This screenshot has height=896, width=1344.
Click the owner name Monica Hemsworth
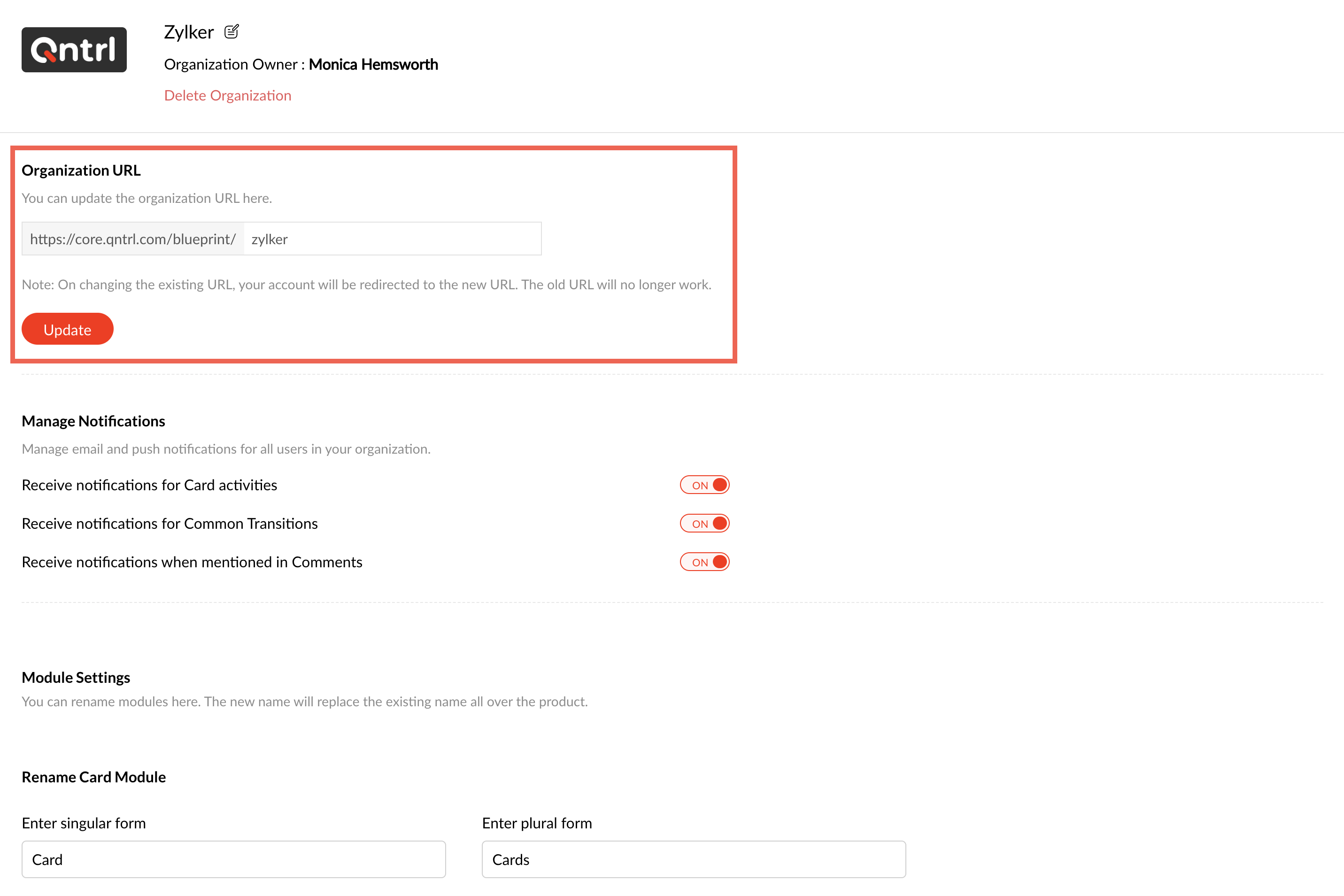[x=373, y=65]
